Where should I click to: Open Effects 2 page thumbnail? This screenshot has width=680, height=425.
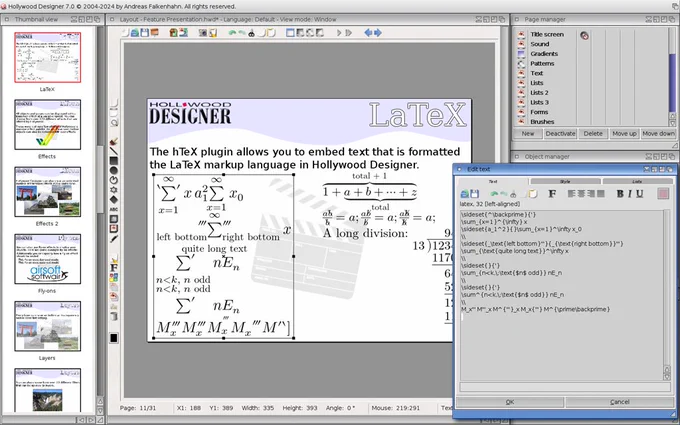47,192
